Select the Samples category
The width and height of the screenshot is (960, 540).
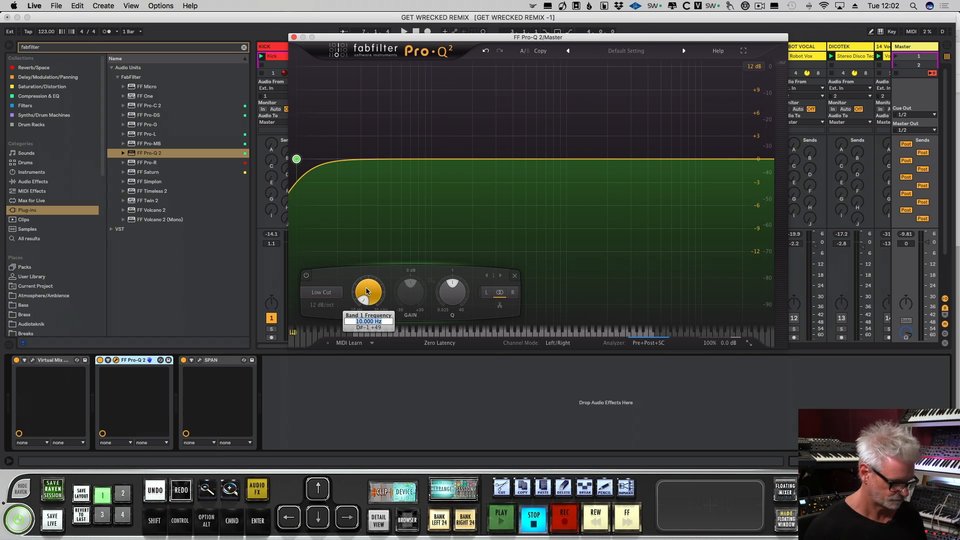28,229
